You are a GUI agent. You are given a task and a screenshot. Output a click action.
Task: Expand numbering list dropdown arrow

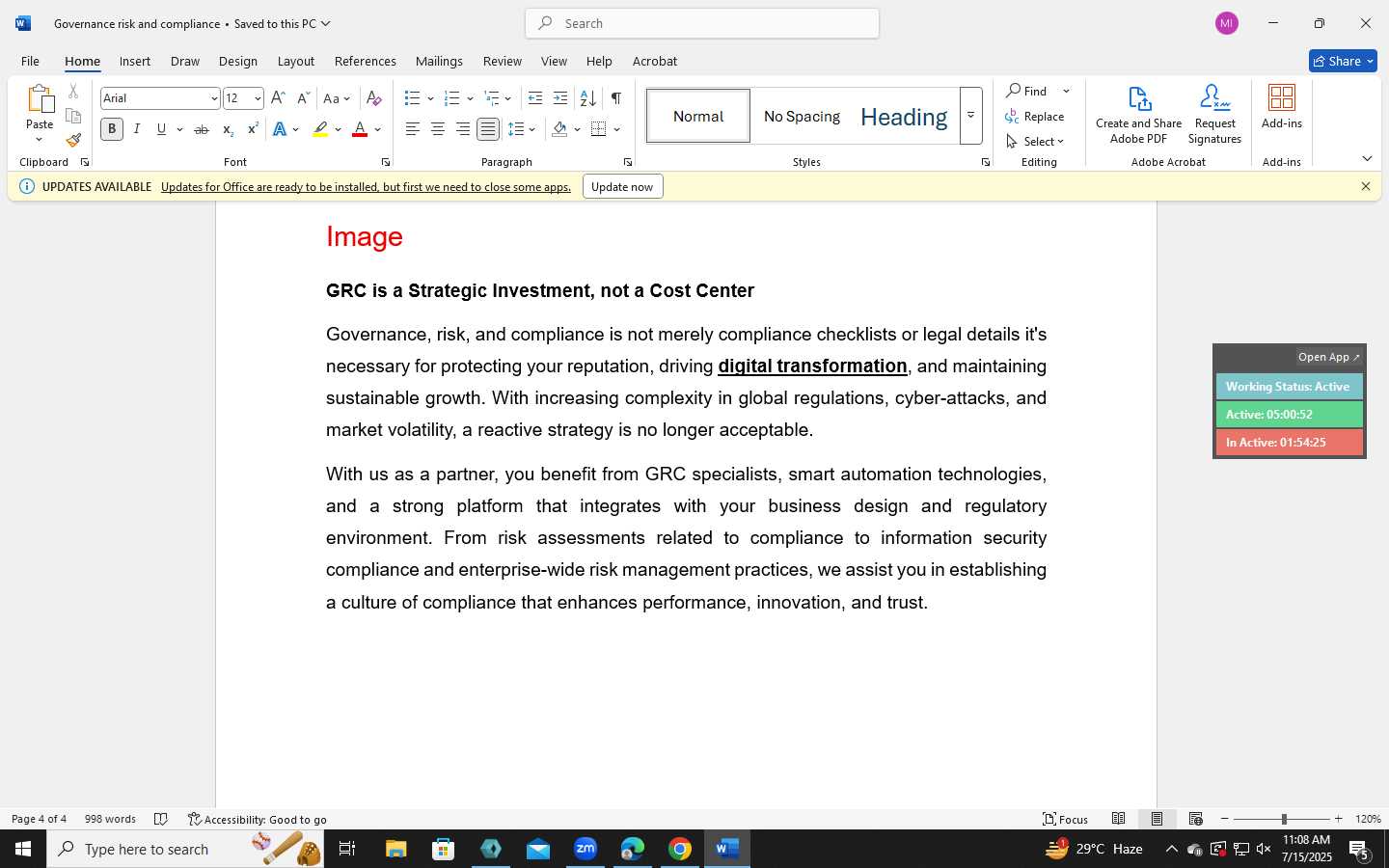[470, 98]
